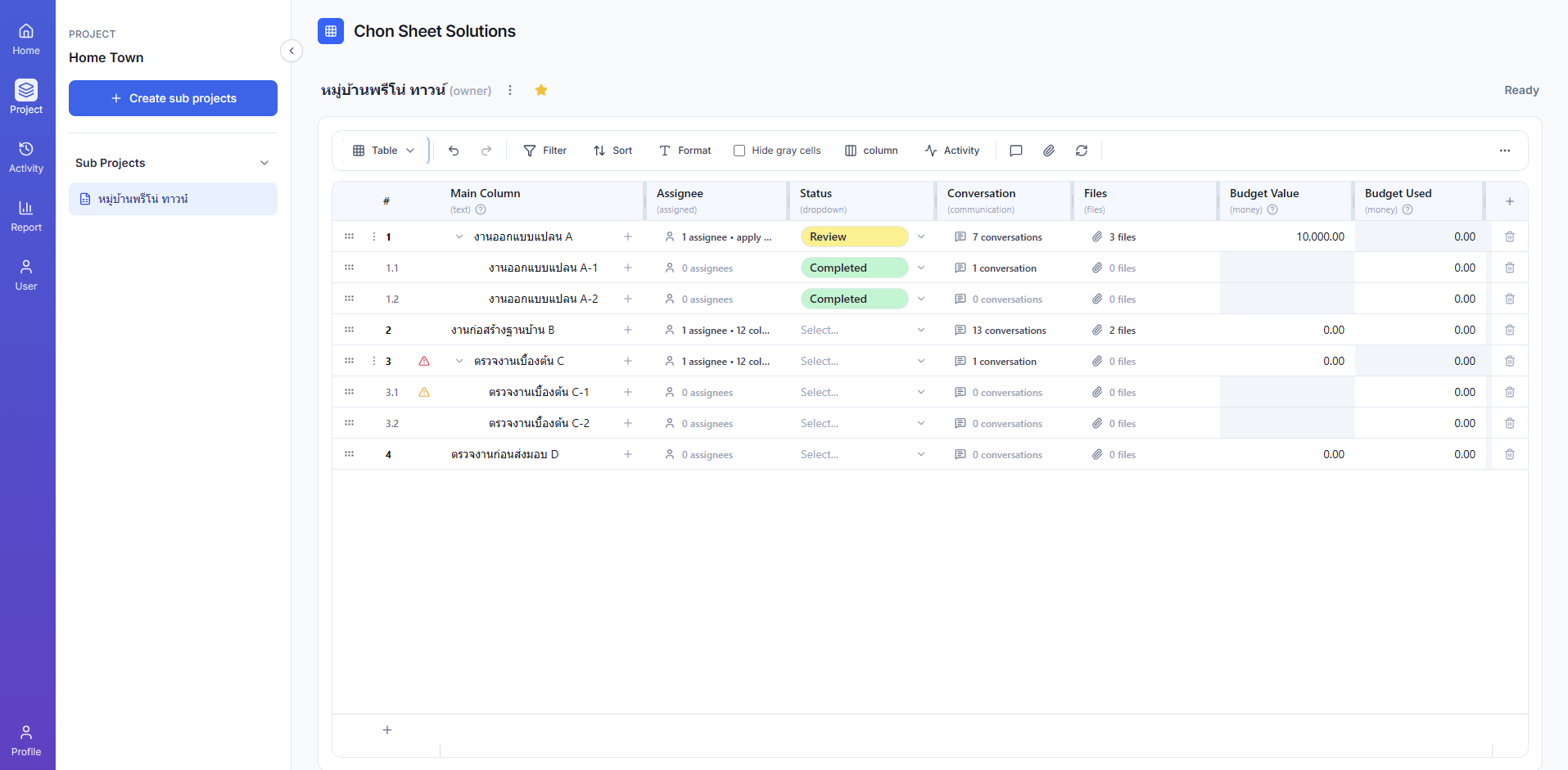Collapse row 3 ตรวจงานเบื้องต้น C
Image resolution: width=1568 pixels, height=770 pixels.
459,361
